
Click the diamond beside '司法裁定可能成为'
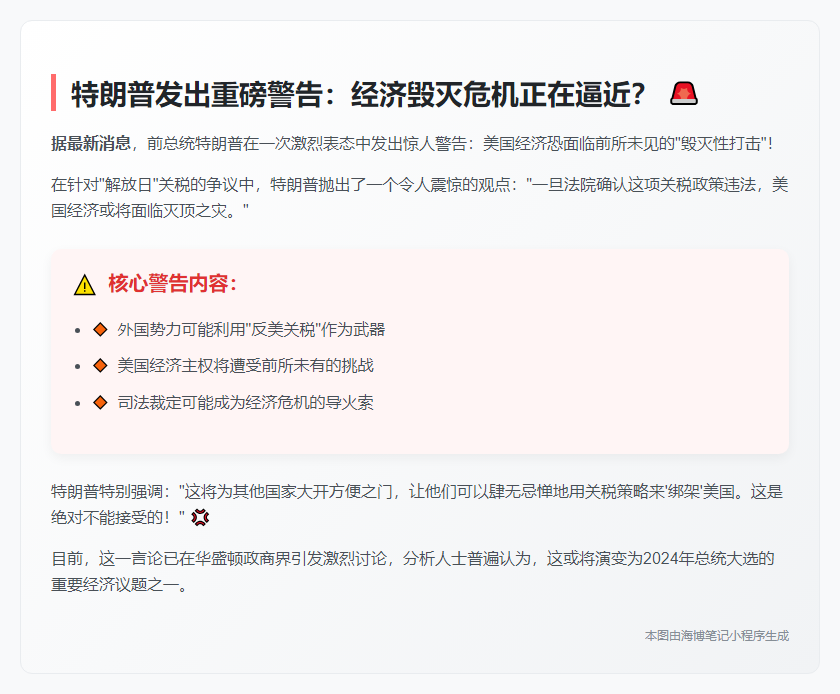click(x=100, y=402)
